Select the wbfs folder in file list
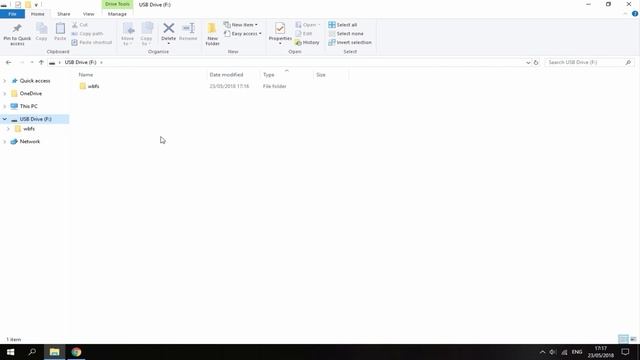640x360 pixels. [93, 87]
